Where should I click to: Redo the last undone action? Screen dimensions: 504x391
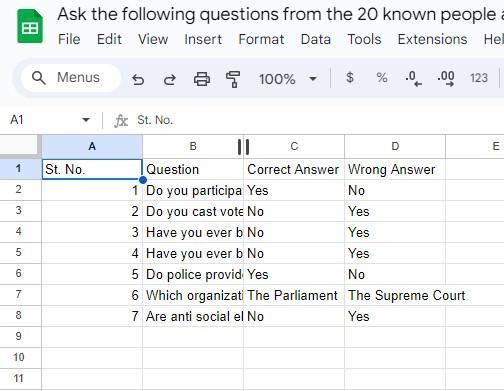pyautogui.click(x=170, y=80)
